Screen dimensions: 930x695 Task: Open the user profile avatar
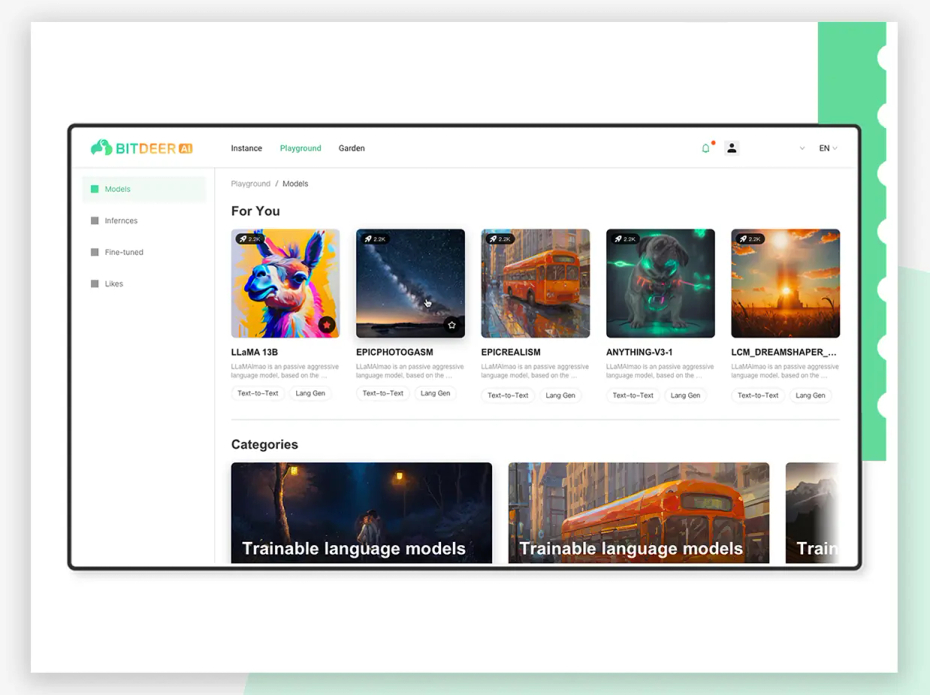[732, 148]
